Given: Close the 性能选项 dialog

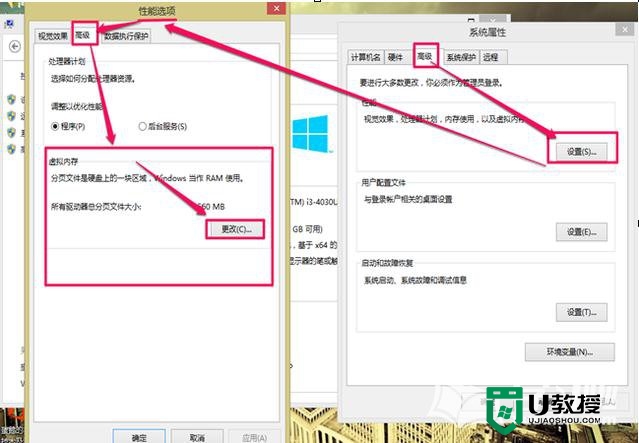Looking at the screenshot, I should [276, 8].
